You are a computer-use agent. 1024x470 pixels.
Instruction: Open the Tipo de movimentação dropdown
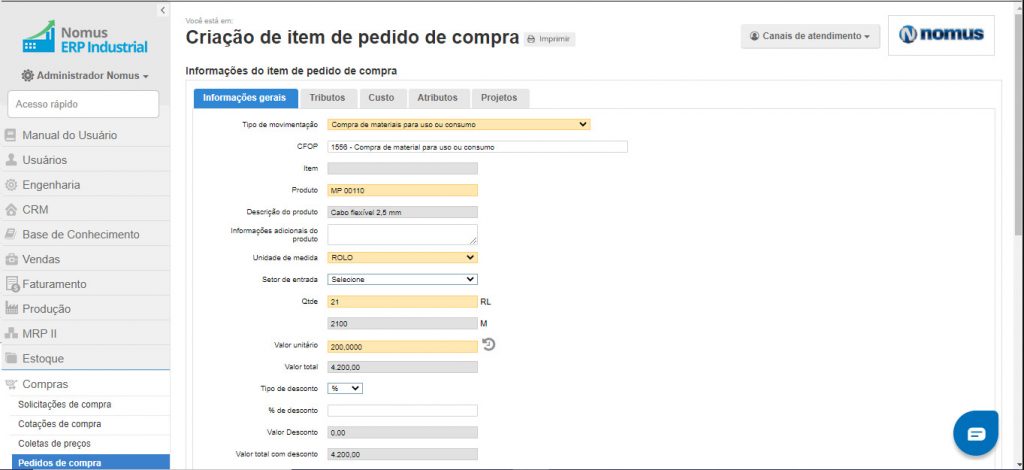coord(458,124)
